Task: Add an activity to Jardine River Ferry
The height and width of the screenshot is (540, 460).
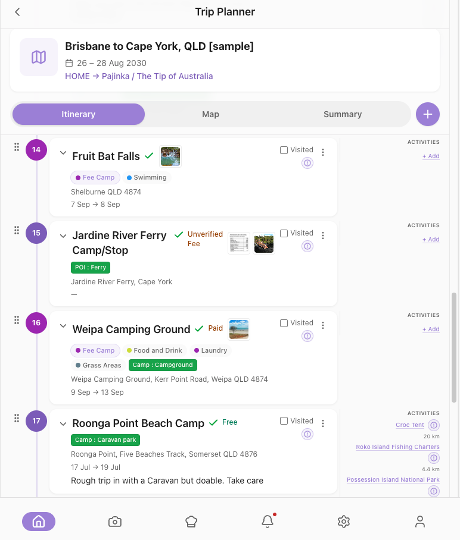Action: (431, 239)
